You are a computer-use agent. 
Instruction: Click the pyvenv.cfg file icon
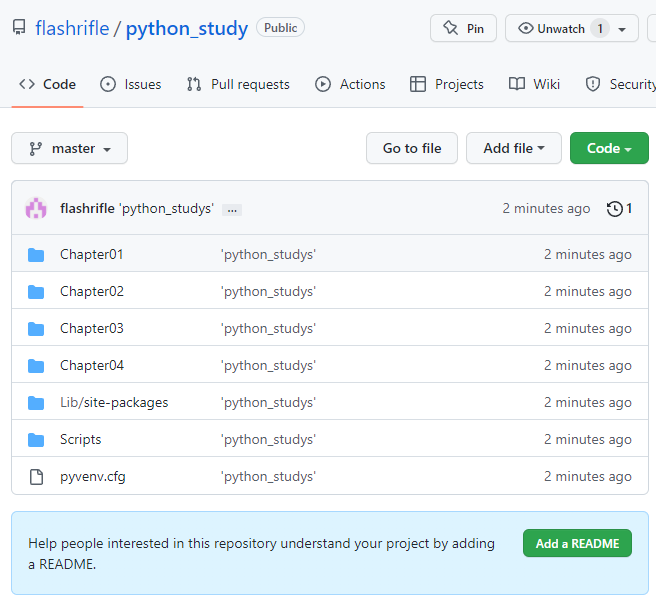point(36,477)
